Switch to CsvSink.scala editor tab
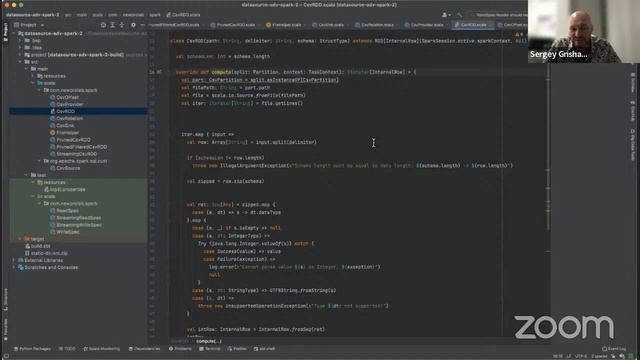 tap(329, 25)
